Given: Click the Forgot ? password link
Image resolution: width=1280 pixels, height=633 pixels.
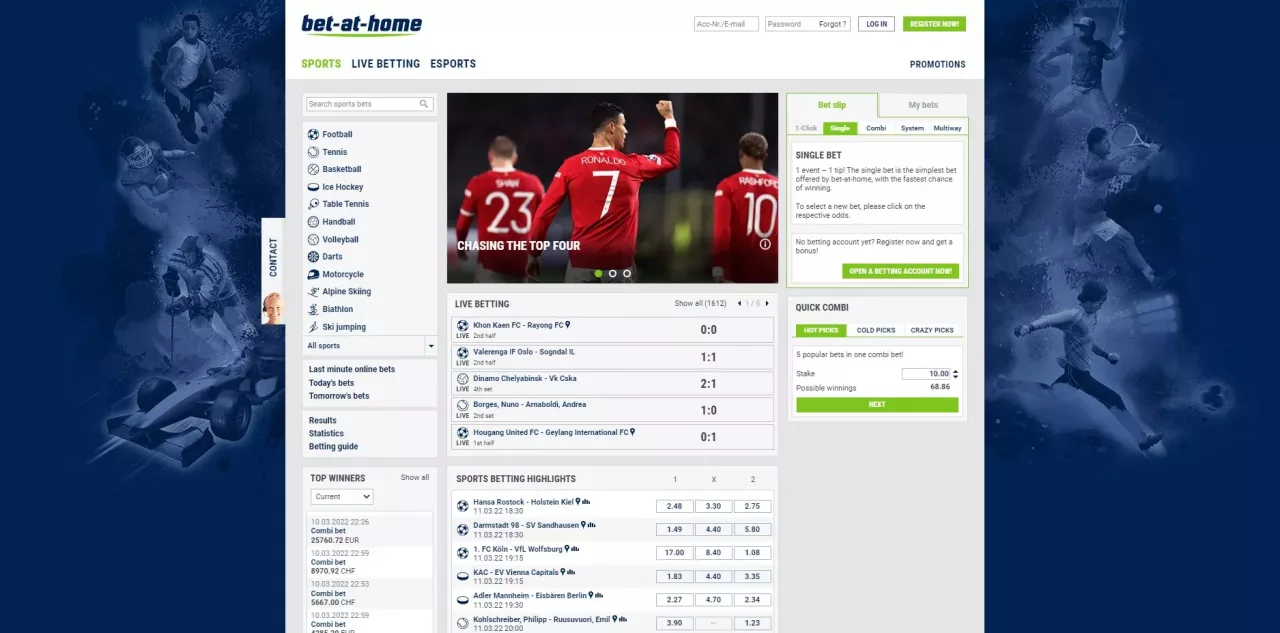Looking at the screenshot, I should pos(833,24).
